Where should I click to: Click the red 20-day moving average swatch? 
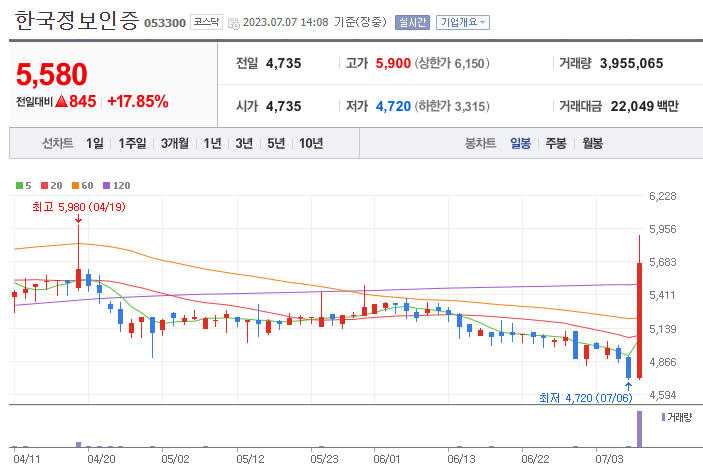44,186
